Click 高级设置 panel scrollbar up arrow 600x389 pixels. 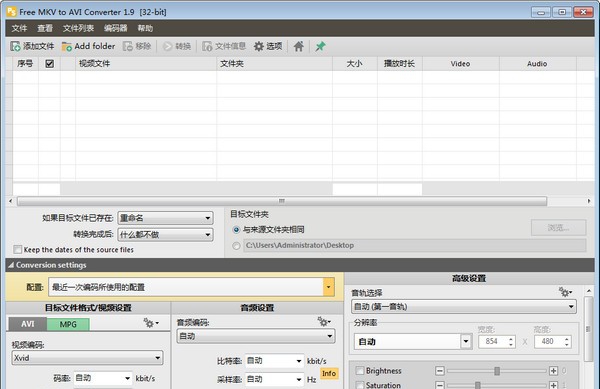[x=589, y=291]
